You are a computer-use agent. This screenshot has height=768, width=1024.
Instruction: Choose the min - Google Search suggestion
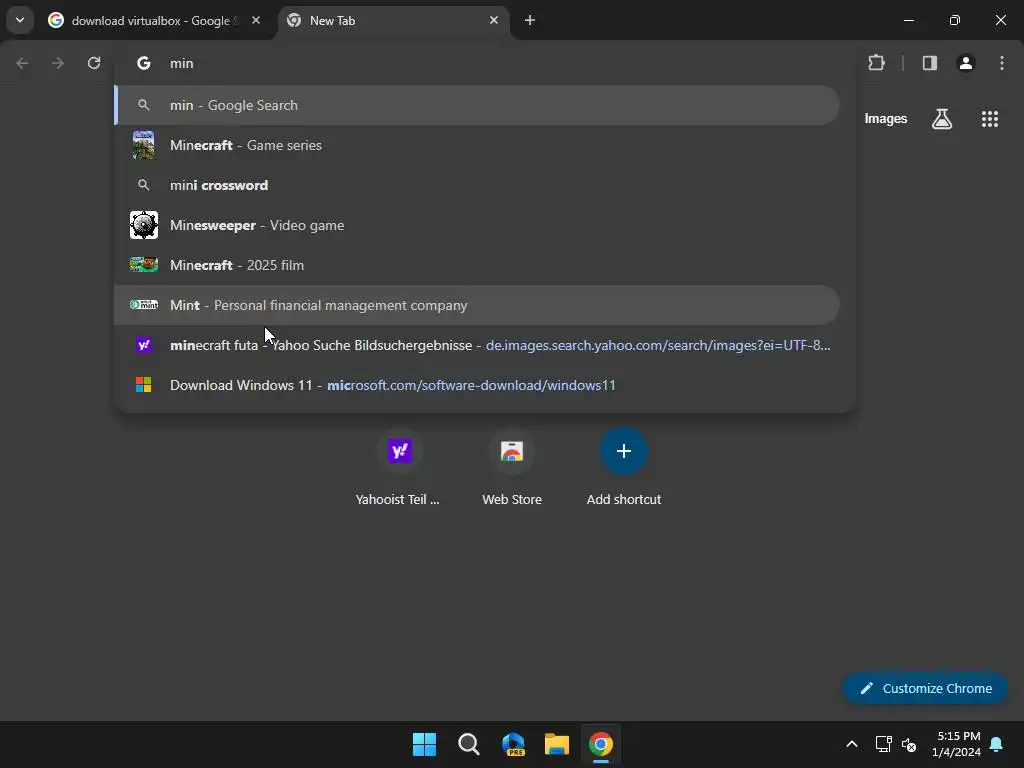477,105
